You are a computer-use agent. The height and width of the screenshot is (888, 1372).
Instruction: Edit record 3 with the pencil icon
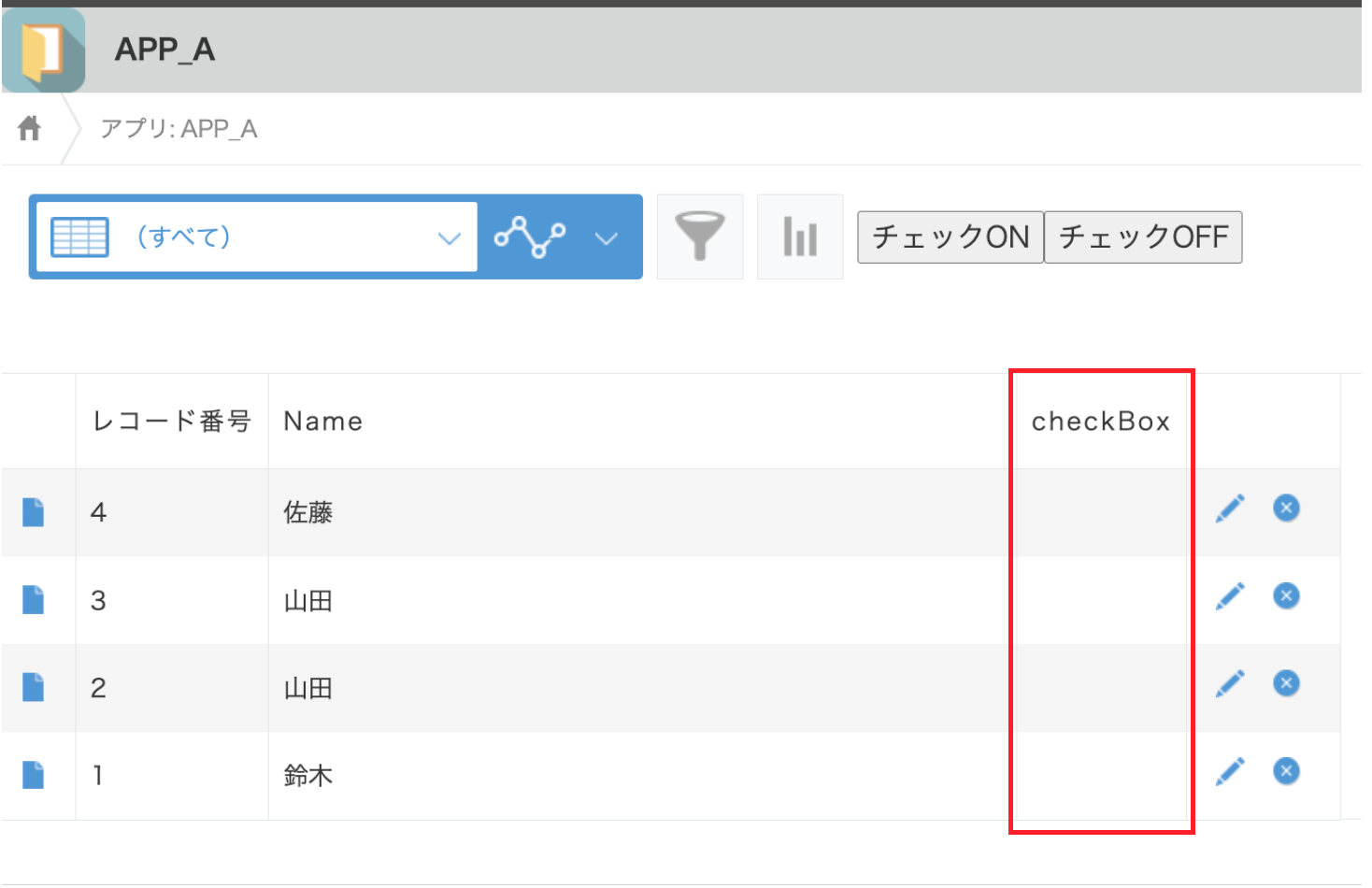point(1230,596)
